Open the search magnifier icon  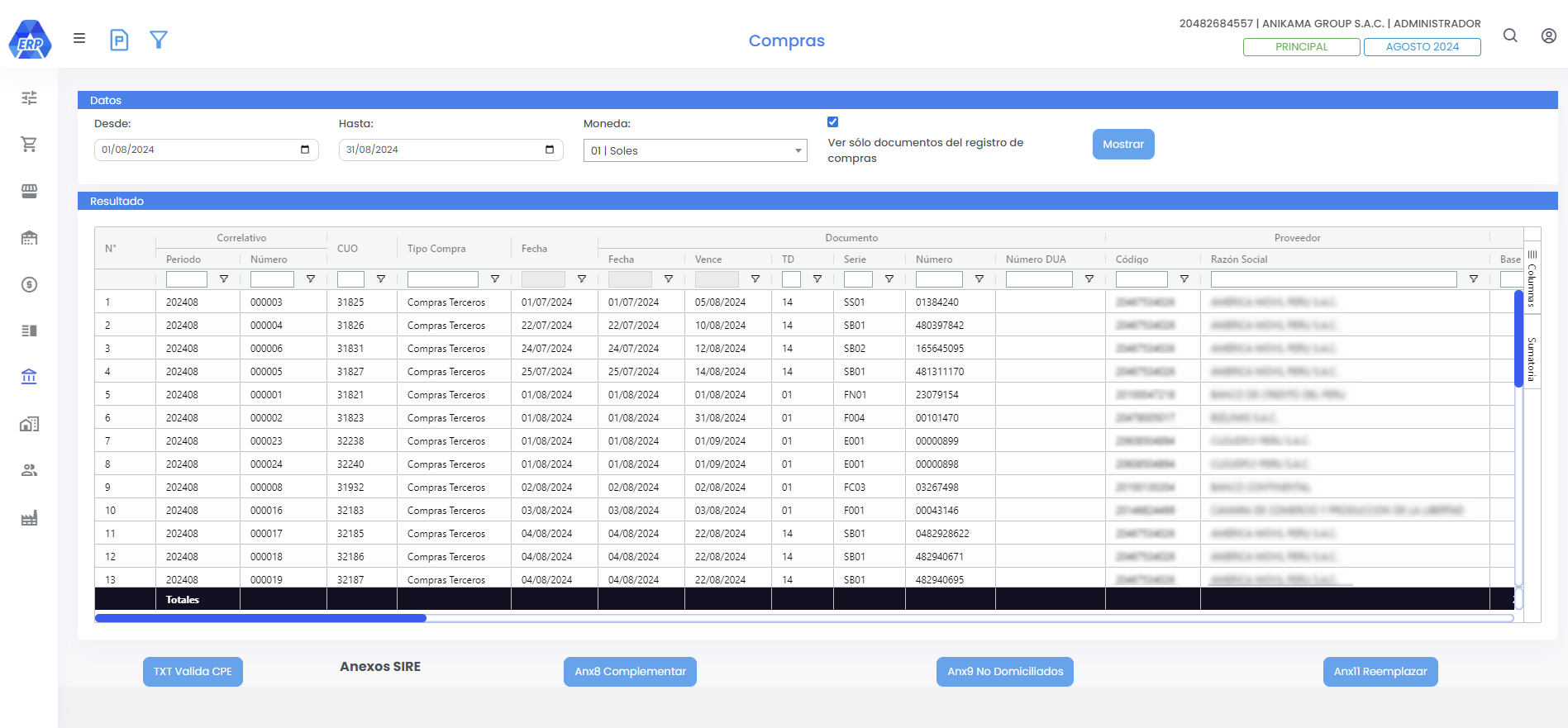(x=1510, y=36)
